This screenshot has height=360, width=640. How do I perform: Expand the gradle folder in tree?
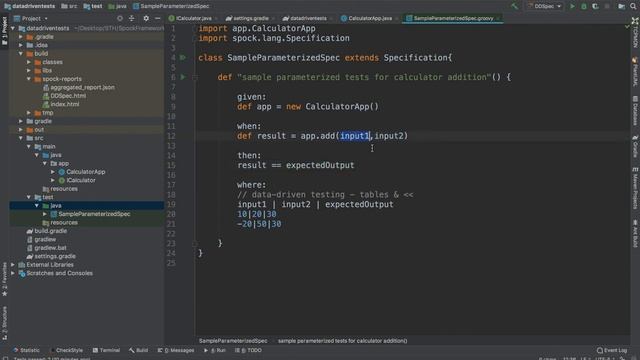tap(20, 121)
